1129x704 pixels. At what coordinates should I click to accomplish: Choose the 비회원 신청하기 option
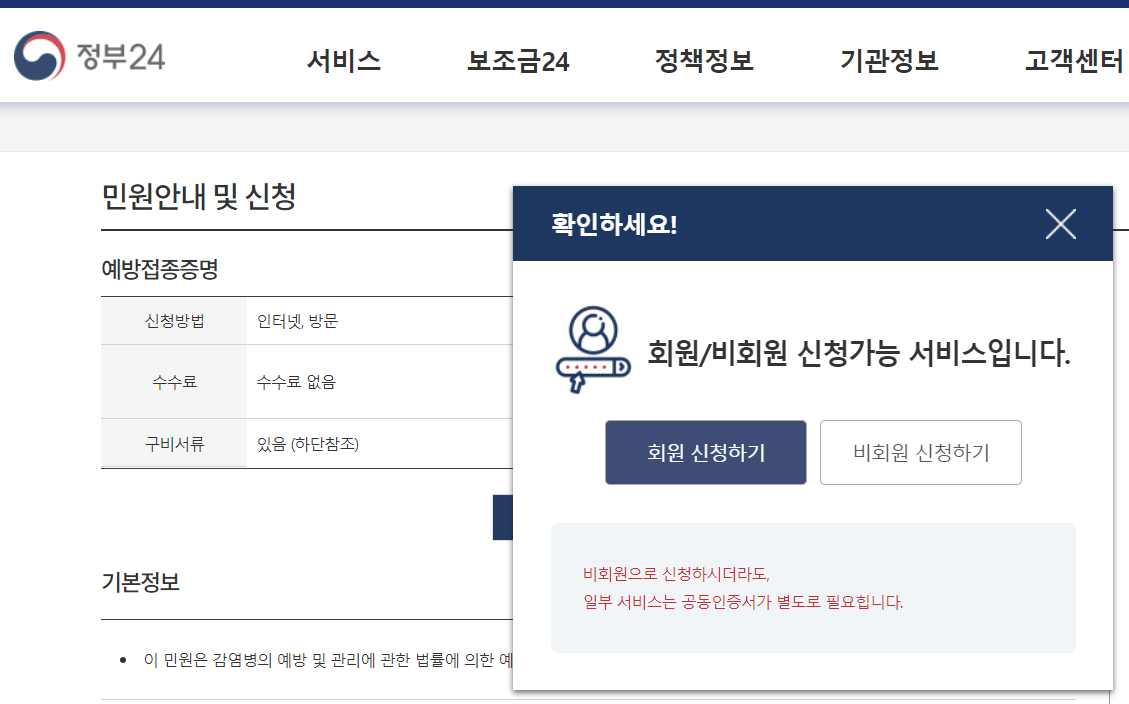click(x=920, y=452)
